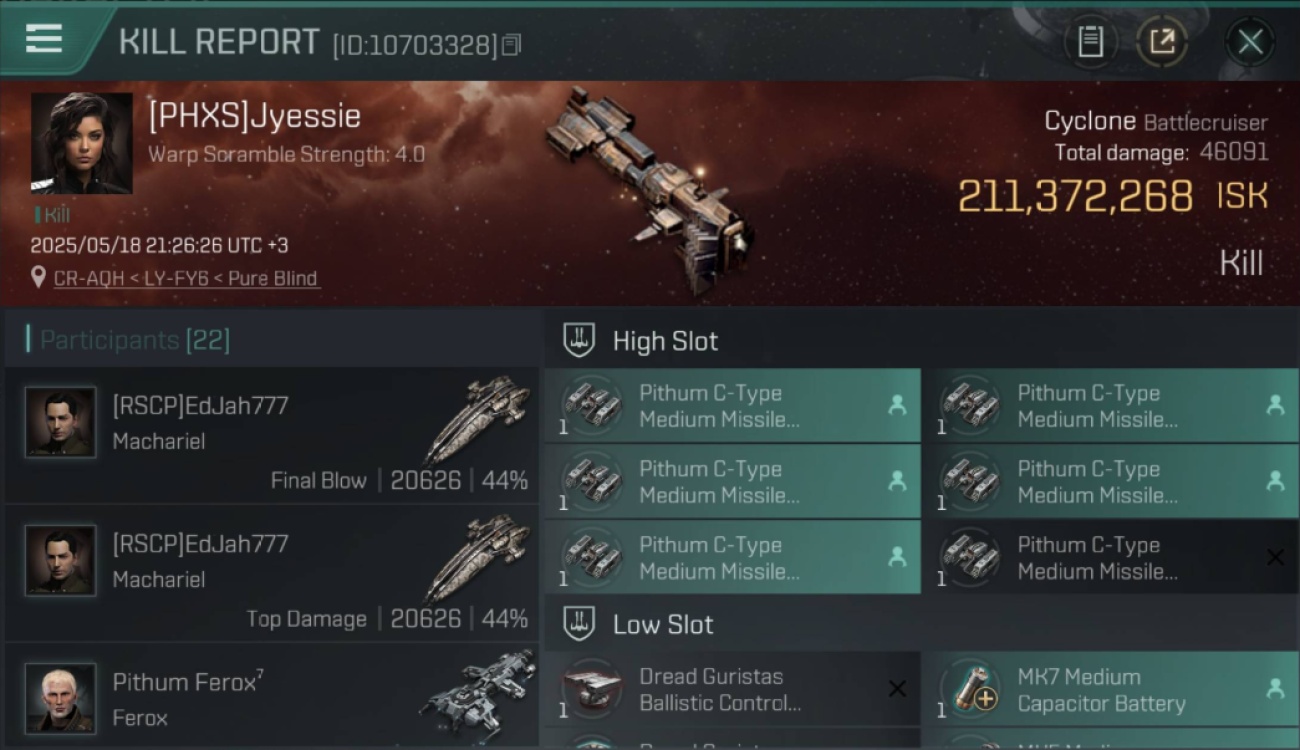Open the CR-AQH location link
This screenshot has width=1300, height=750.
[x=87, y=278]
